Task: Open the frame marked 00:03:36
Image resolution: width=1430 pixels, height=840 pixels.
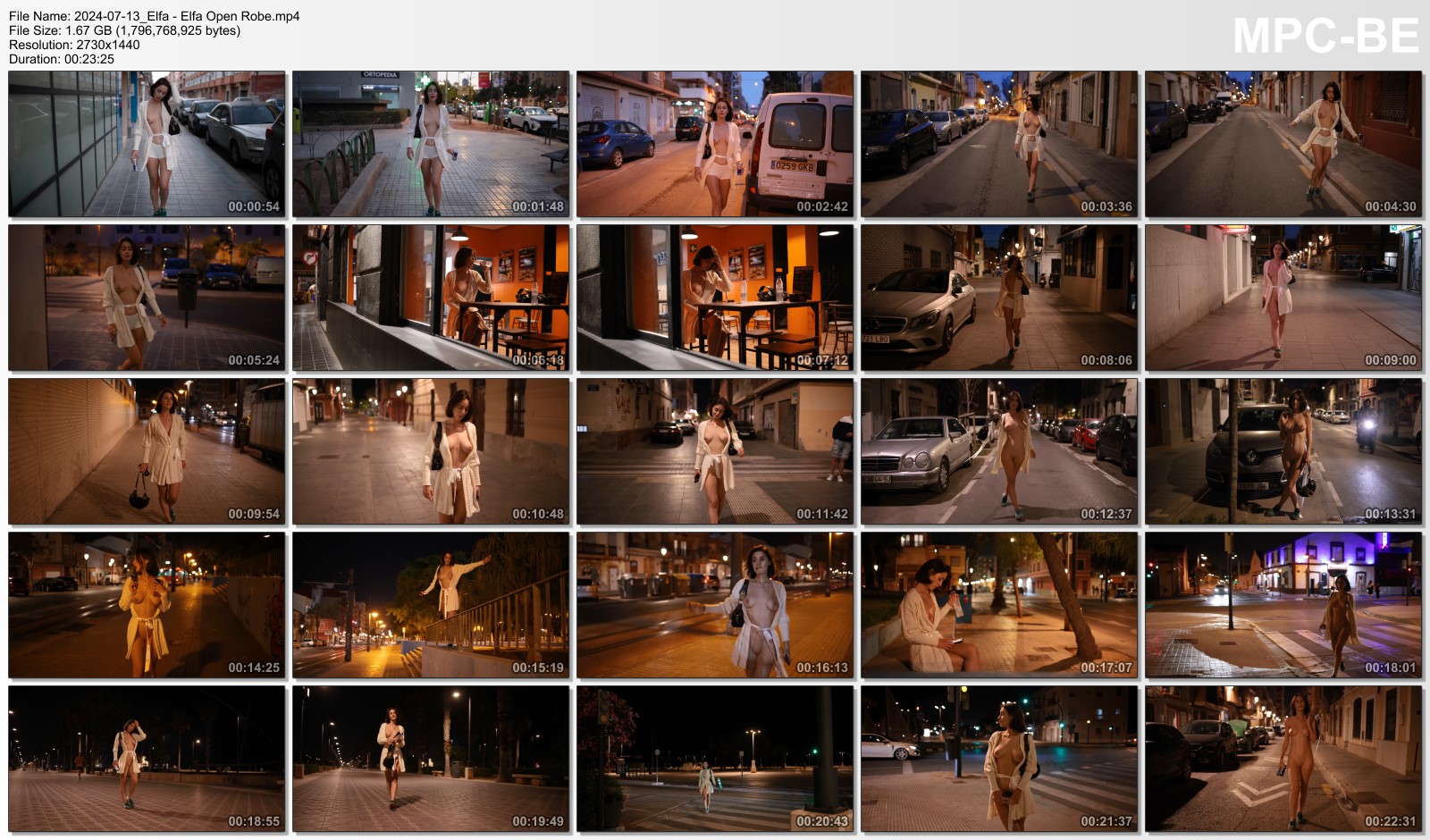Action: (999, 144)
